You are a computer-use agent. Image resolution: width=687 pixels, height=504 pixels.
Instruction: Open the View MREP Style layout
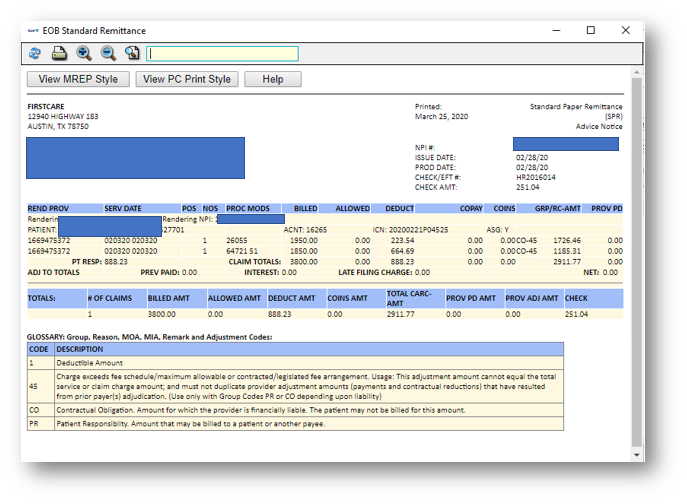[x=78, y=79]
